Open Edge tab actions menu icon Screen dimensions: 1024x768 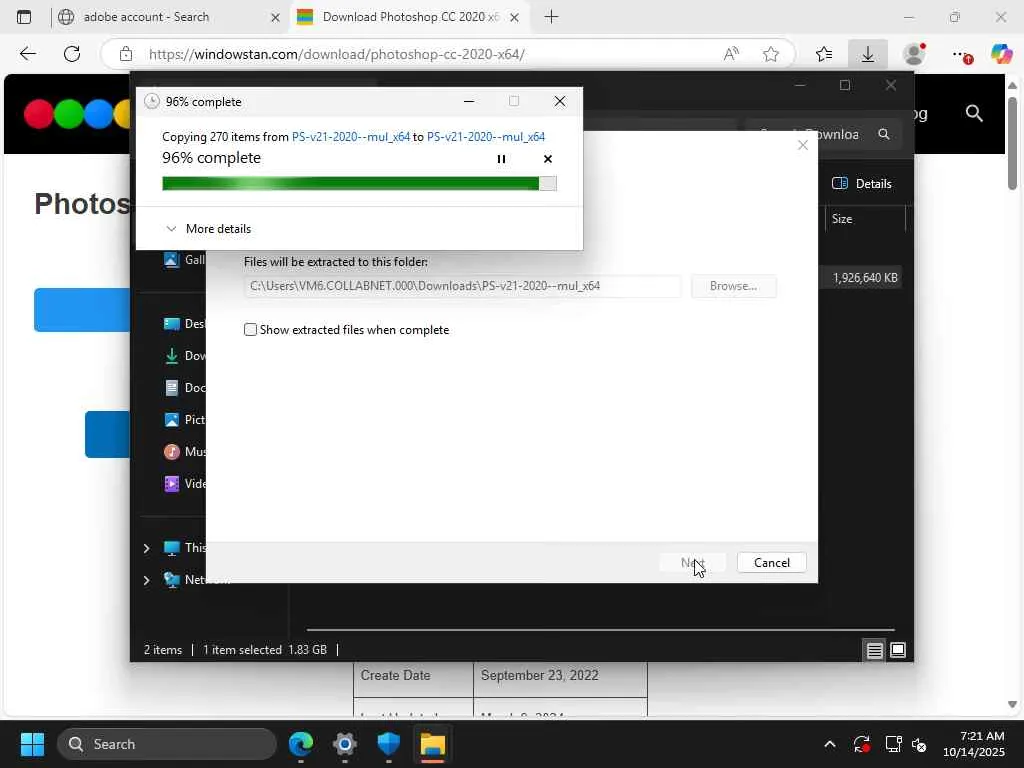coord(24,17)
